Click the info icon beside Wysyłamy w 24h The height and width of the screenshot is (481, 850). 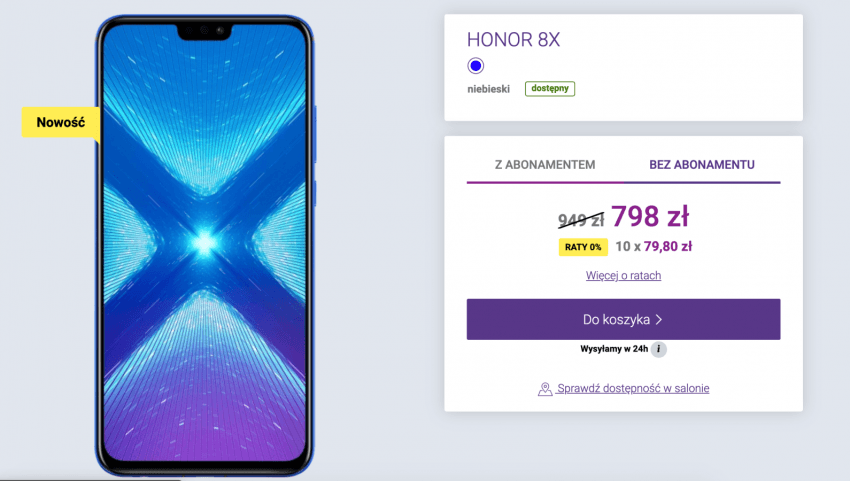pos(658,349)
